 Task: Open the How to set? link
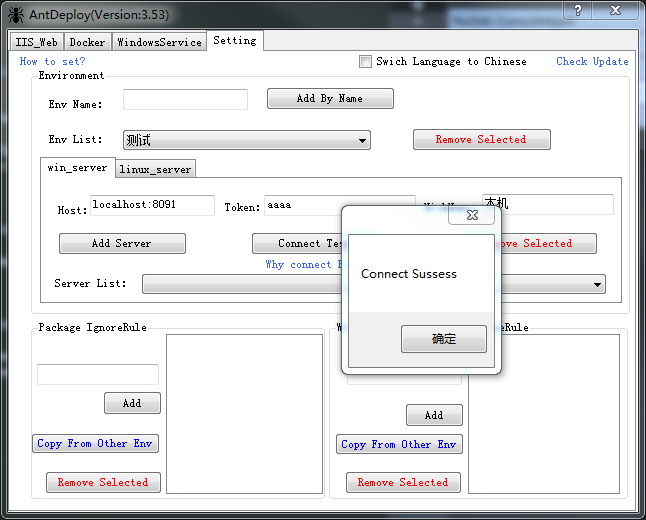pyautogui.click(x=52, y=61)
